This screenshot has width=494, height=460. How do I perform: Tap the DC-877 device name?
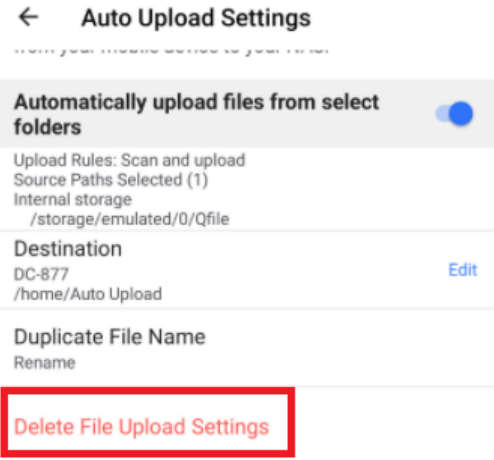41,274
